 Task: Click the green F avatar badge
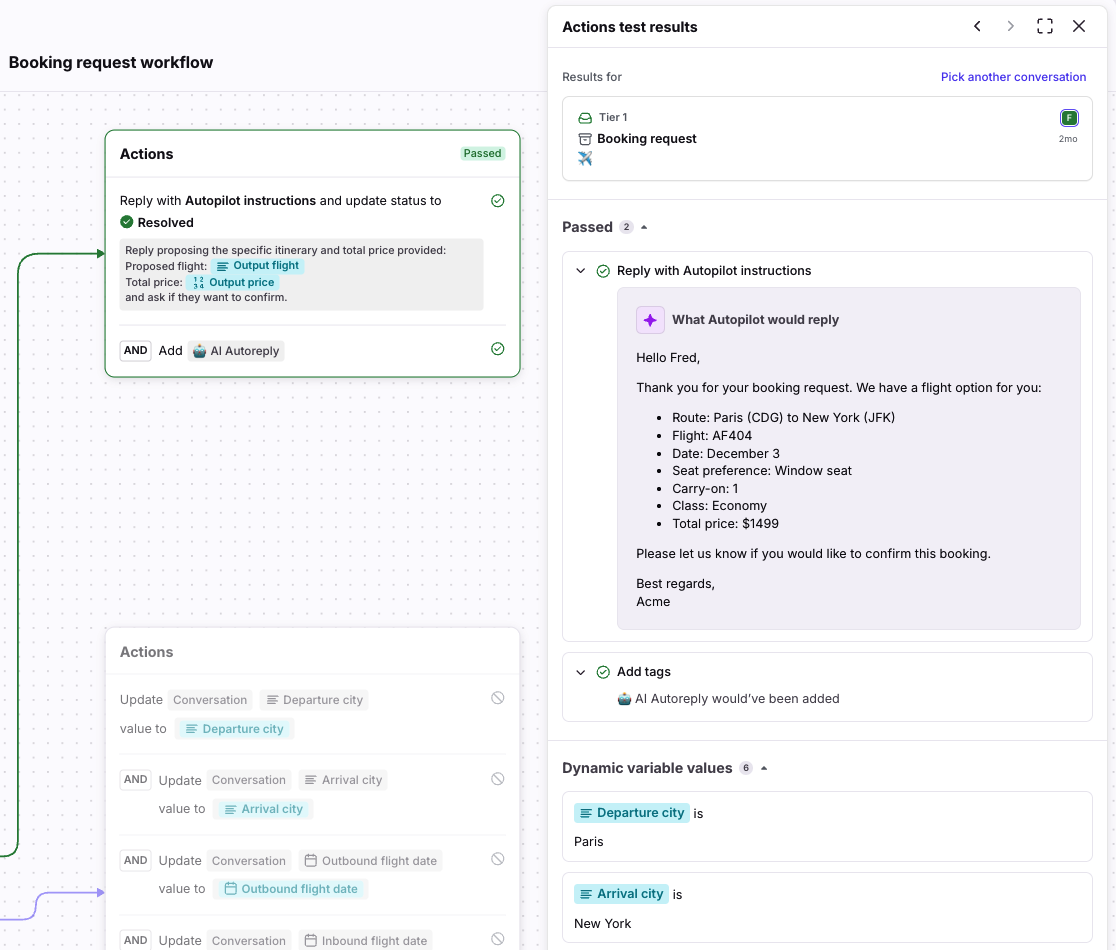click(1069, 118)
